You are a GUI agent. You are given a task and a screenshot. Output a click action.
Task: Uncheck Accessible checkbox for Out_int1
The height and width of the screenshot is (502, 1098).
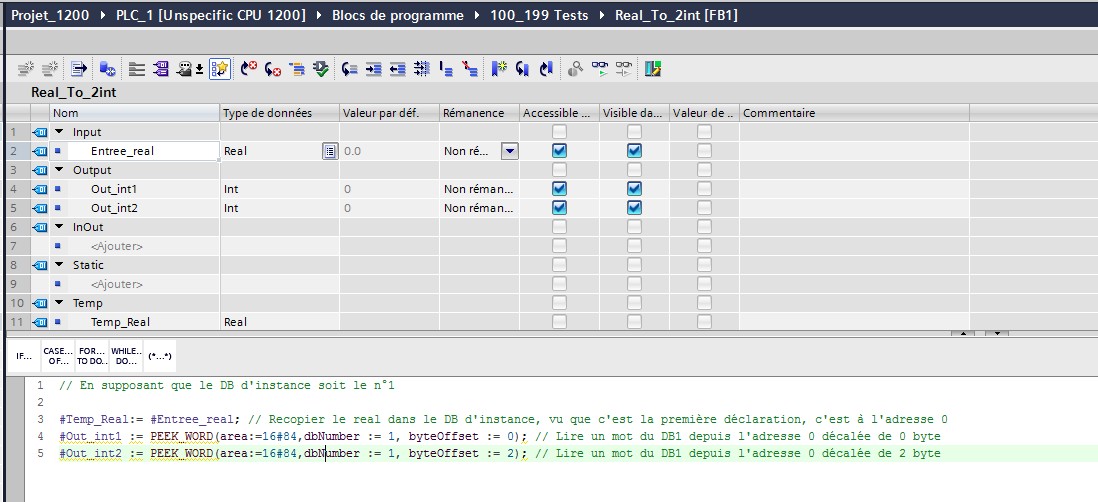(559, 188)
